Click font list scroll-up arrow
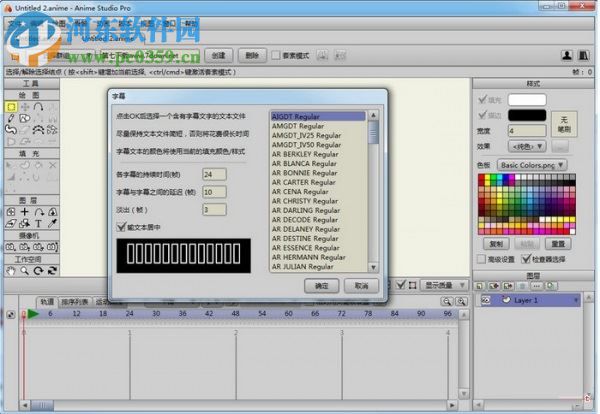This screenshot has width=600, height=414. coord(373,115)
